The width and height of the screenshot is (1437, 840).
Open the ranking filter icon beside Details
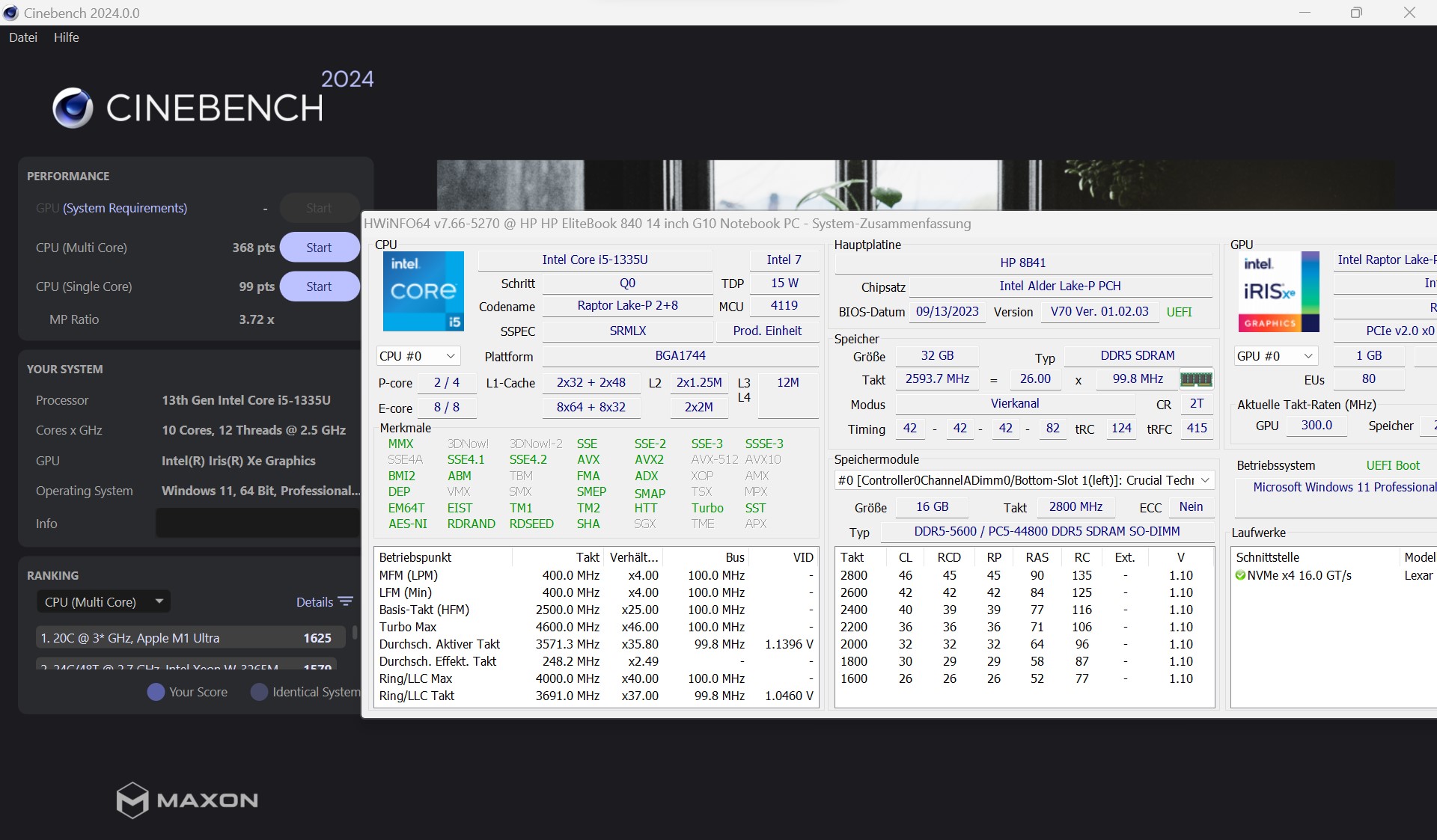(345, 601)
